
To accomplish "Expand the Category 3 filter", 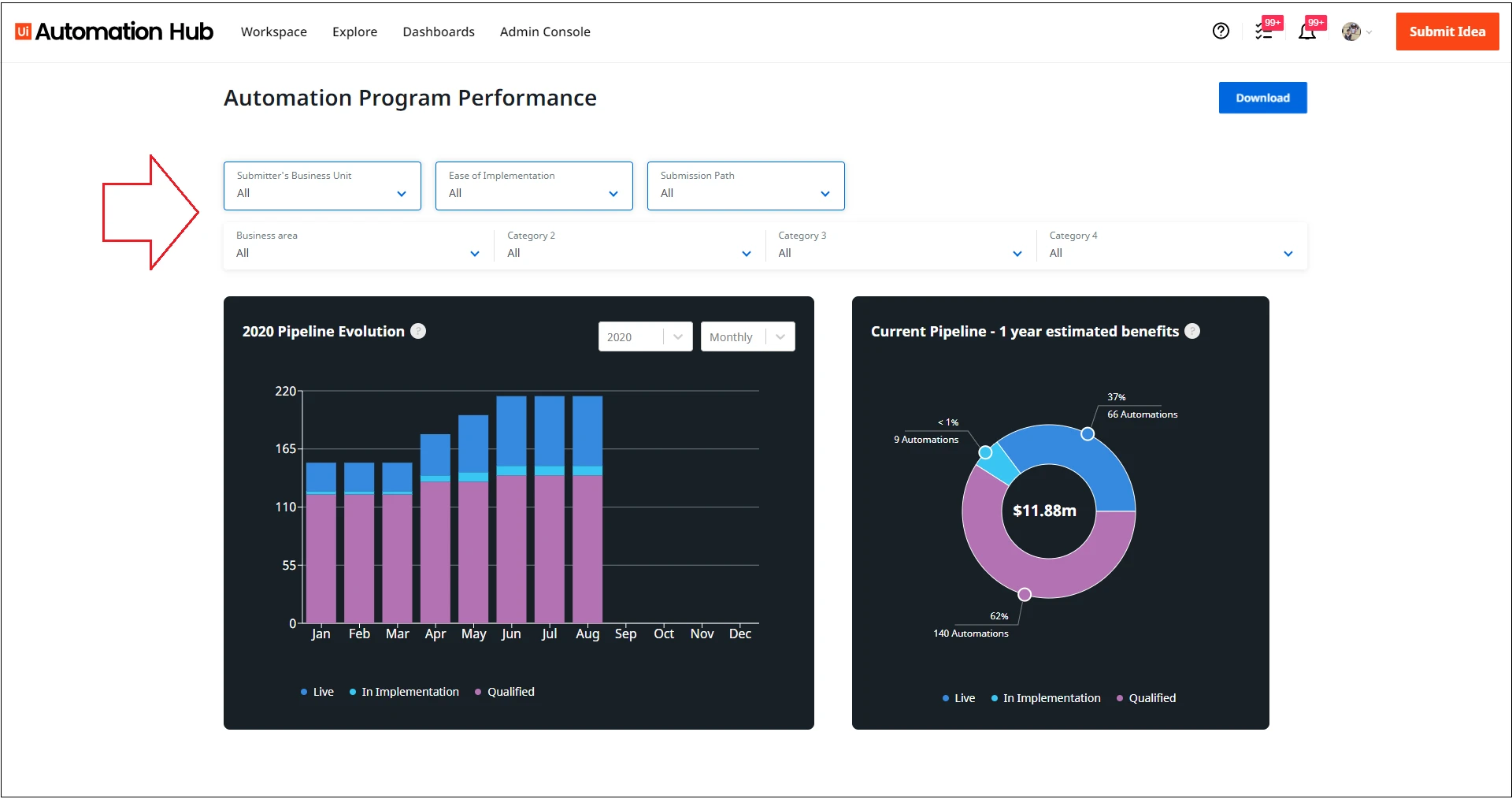I will [900, 245].
